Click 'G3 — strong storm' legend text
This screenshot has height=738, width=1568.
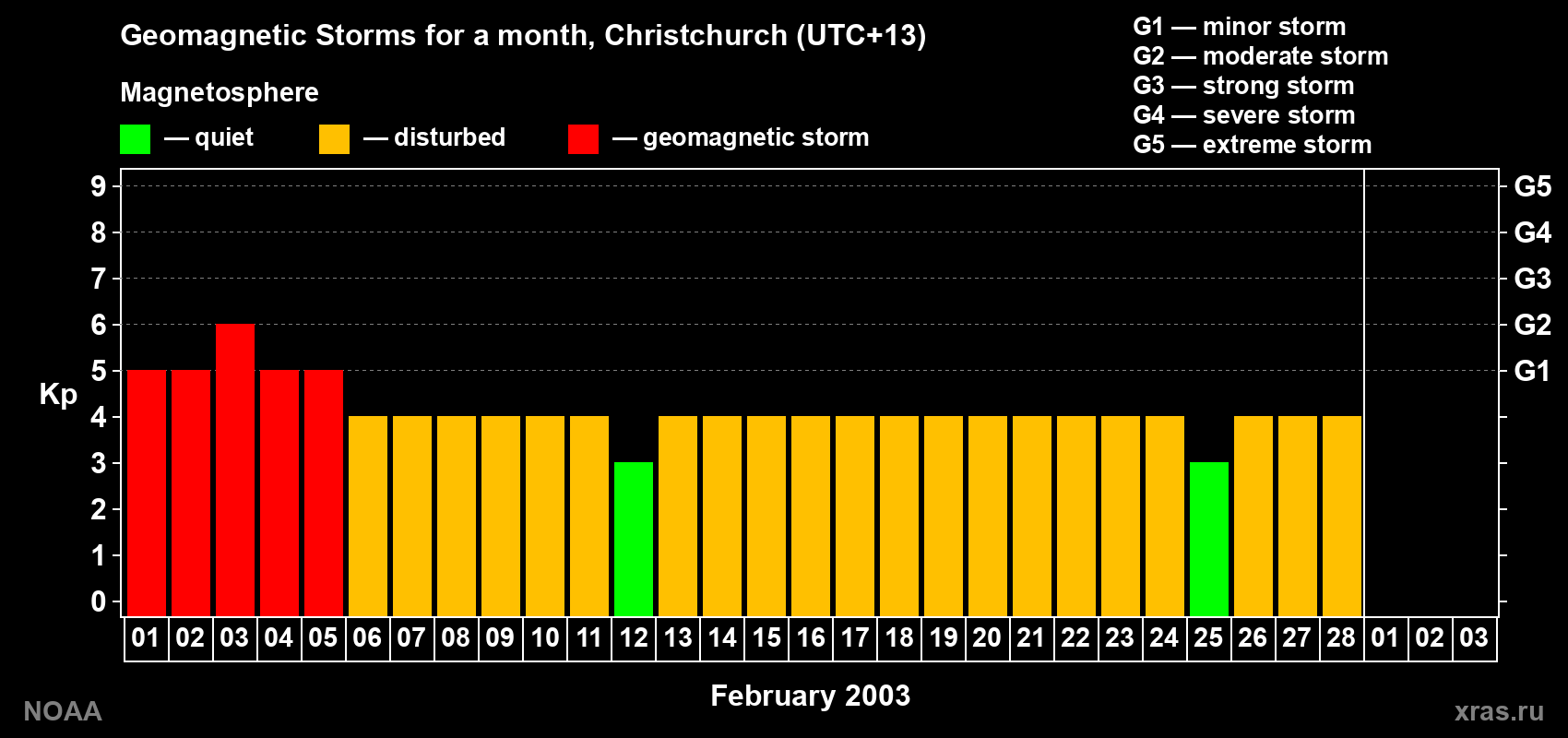tap(1243, 86)
